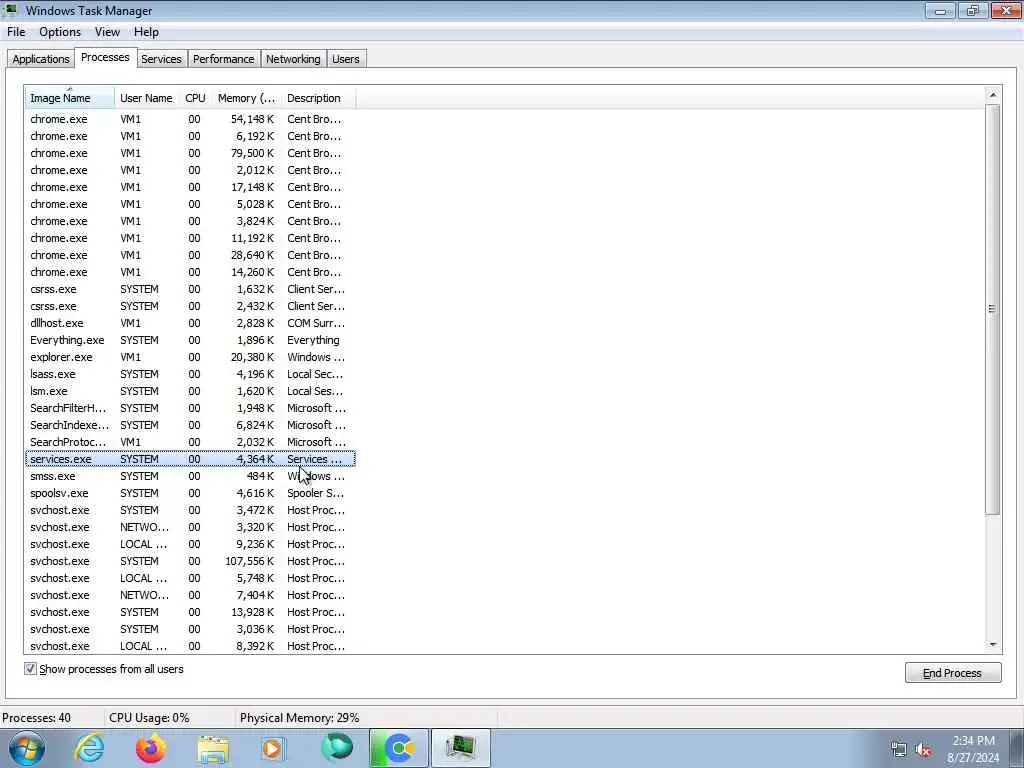Select the lsass.exe process
This screenshot has width=1024, height=768.
[x=190, y=374]
